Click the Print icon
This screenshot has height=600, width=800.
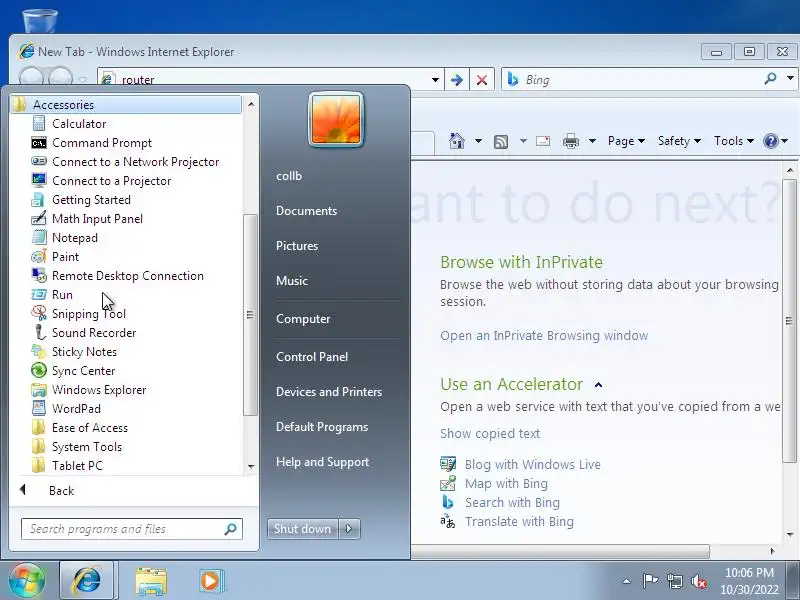click(x=570, y=141)
